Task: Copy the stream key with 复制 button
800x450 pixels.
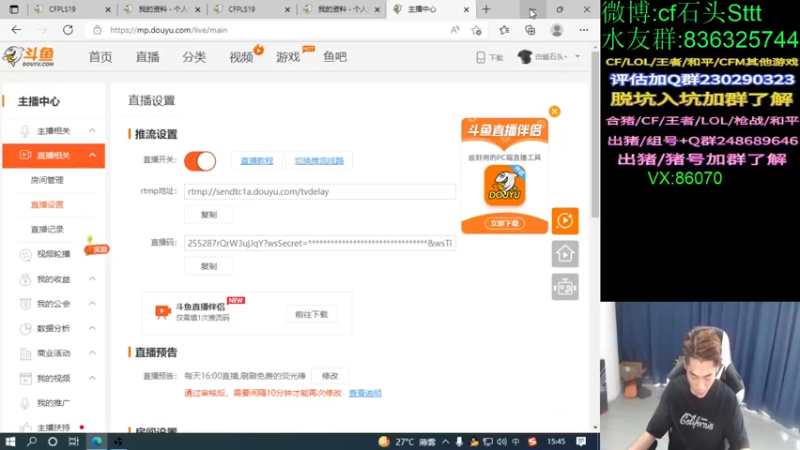Action: click(209, 266)
